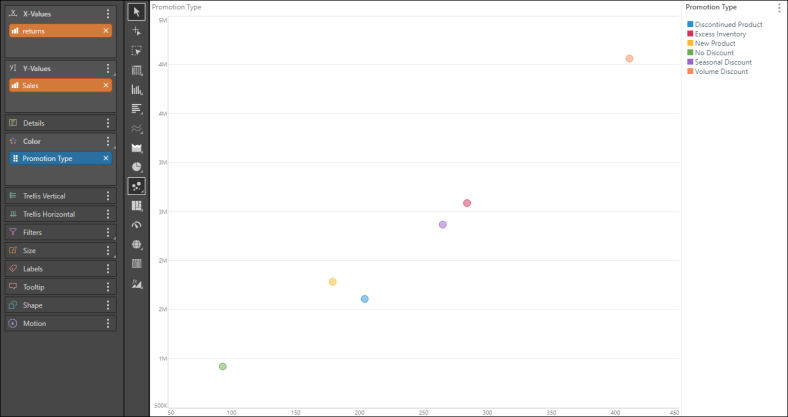Click the orange scatter point near 4M
Image resolution: width=788 pixels, height=417 pixels.
(x=629, y=58)
